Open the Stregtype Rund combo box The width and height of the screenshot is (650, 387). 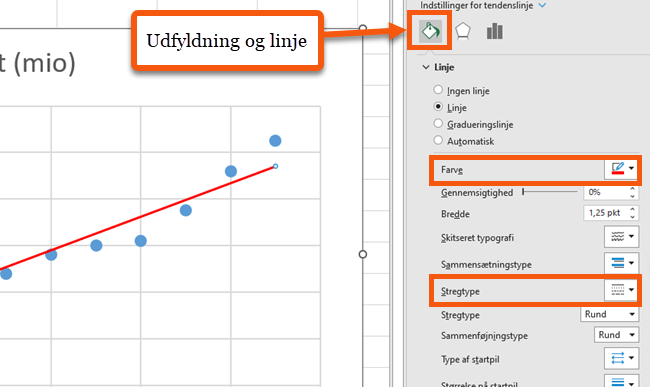pos(609,314)
